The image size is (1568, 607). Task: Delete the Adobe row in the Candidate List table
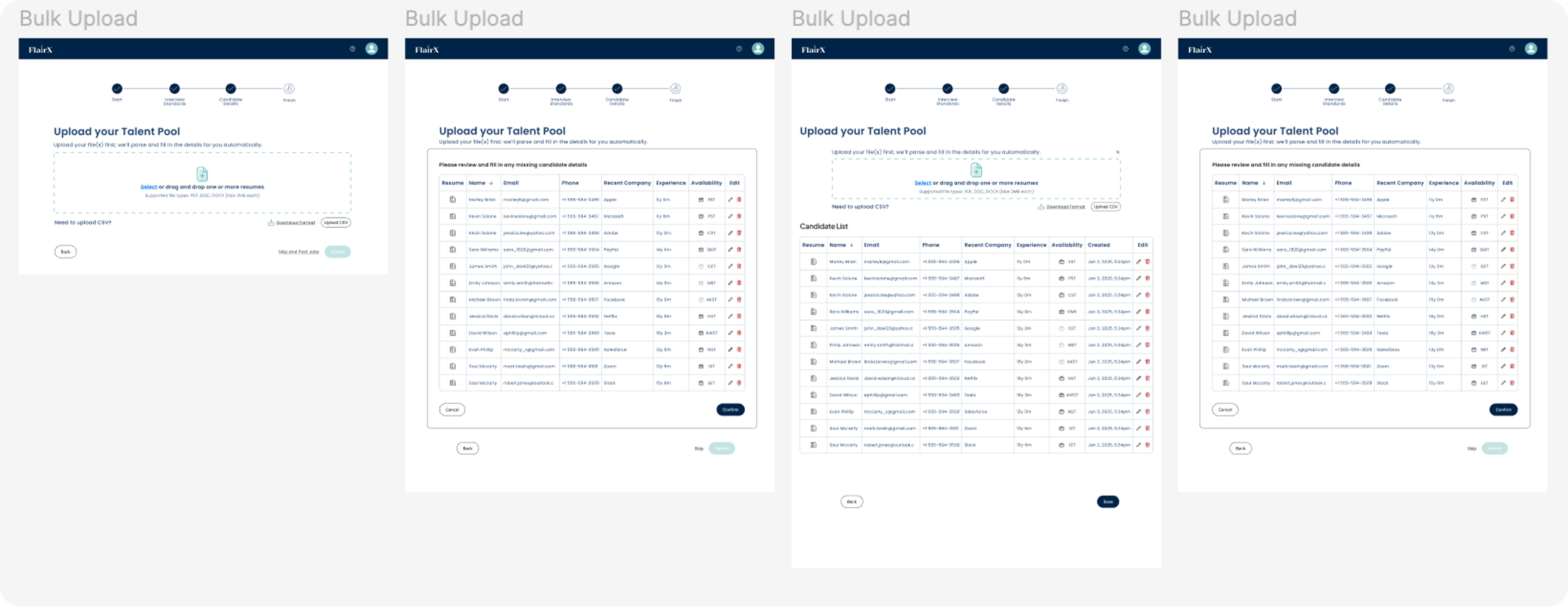click(1147, 295)
